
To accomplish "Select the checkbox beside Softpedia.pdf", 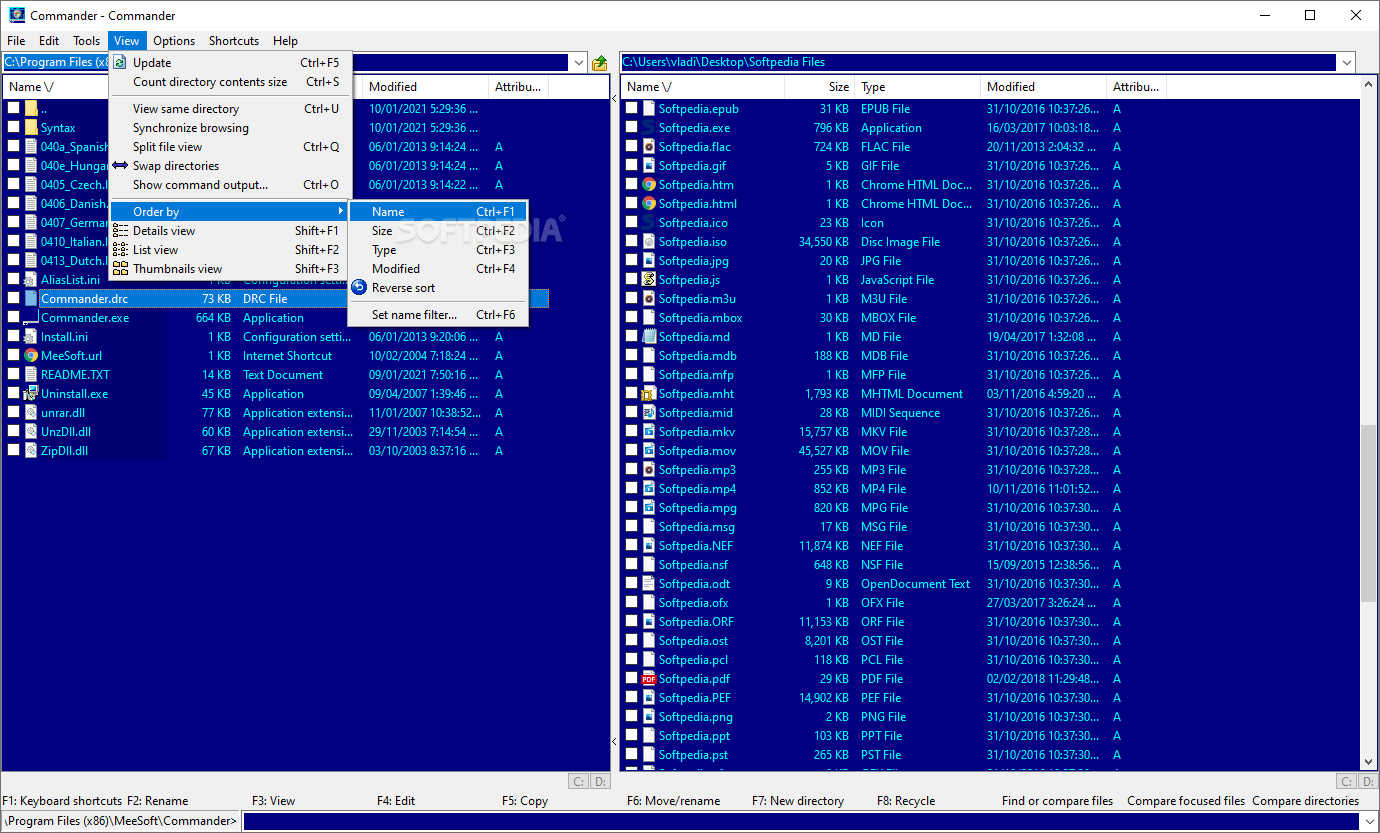I will tap(631, 679).
